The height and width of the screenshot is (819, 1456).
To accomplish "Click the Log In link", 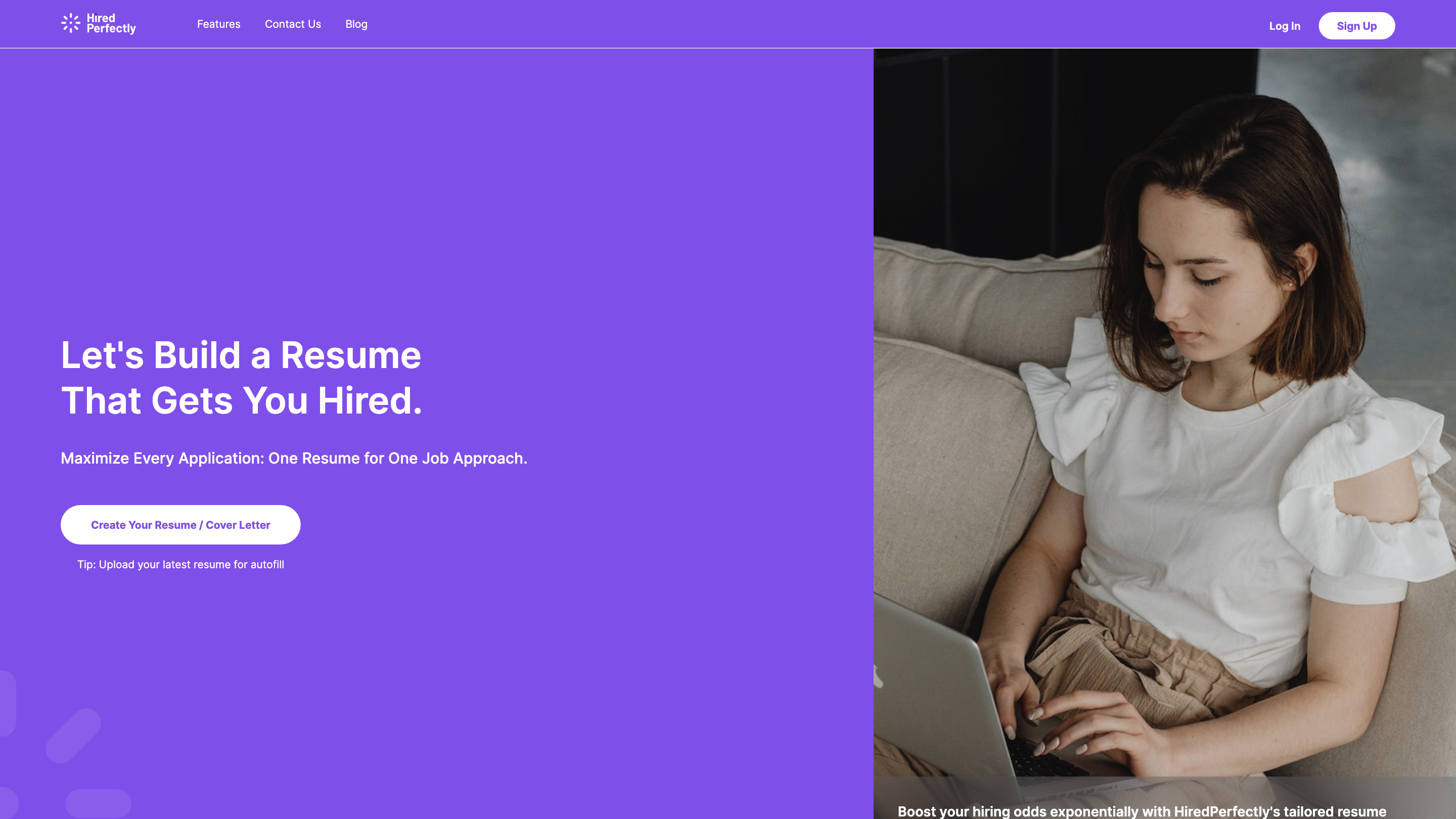I will point(1284,26).
